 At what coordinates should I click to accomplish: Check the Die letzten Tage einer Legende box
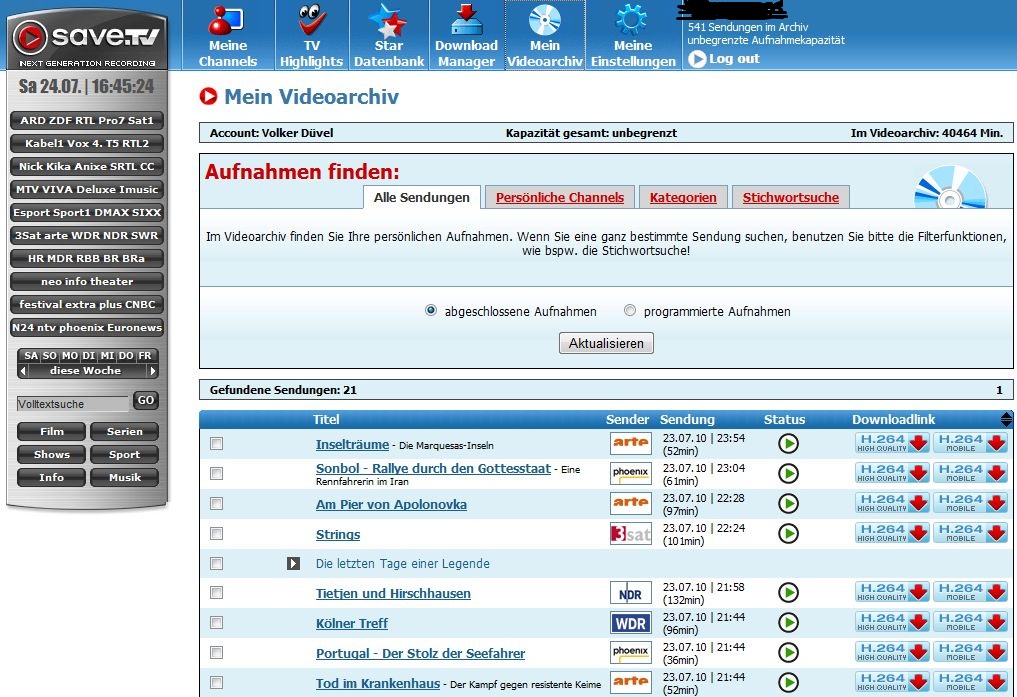217,563
